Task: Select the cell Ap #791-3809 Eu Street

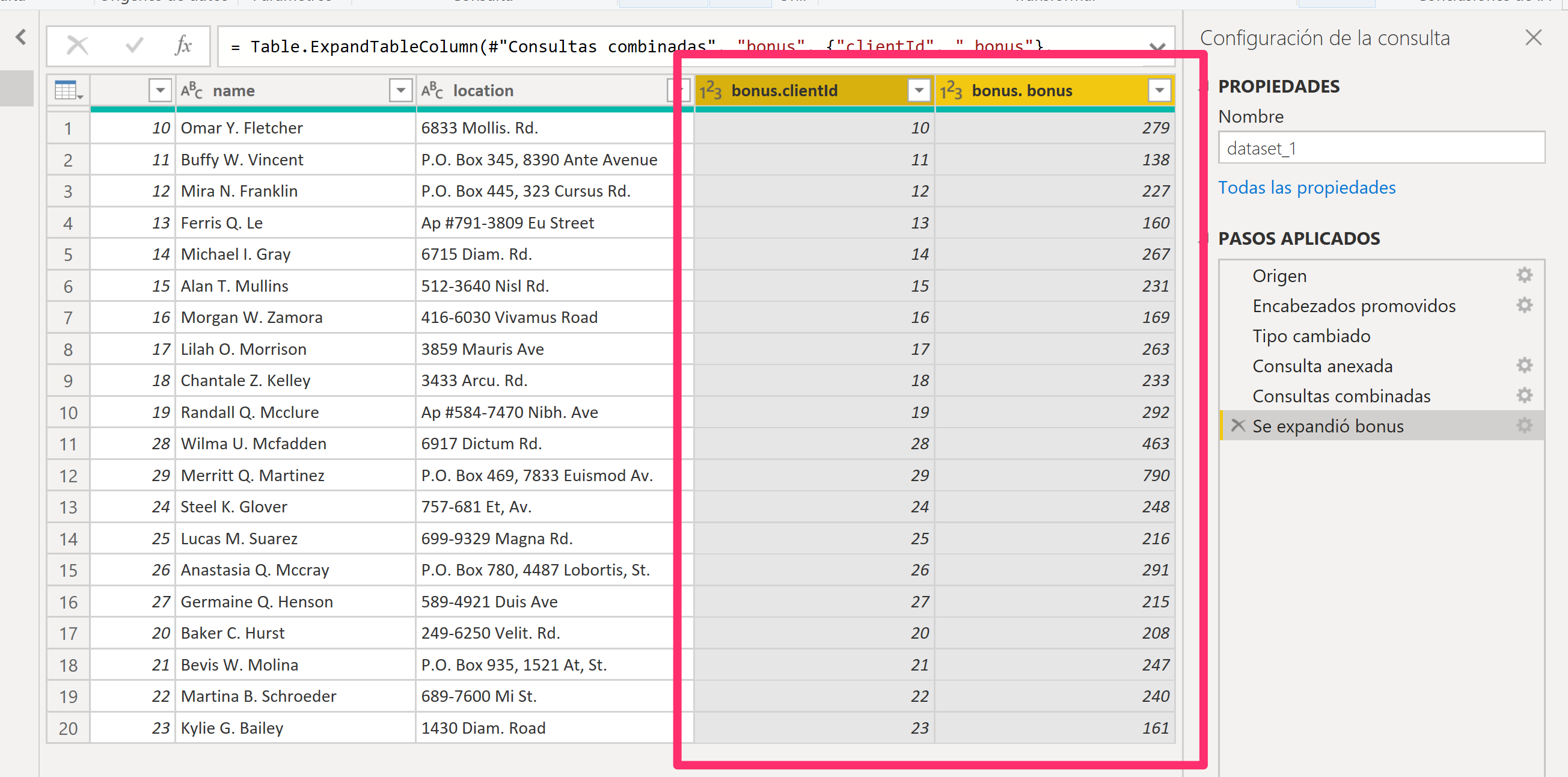Action: tap(554, 223)
